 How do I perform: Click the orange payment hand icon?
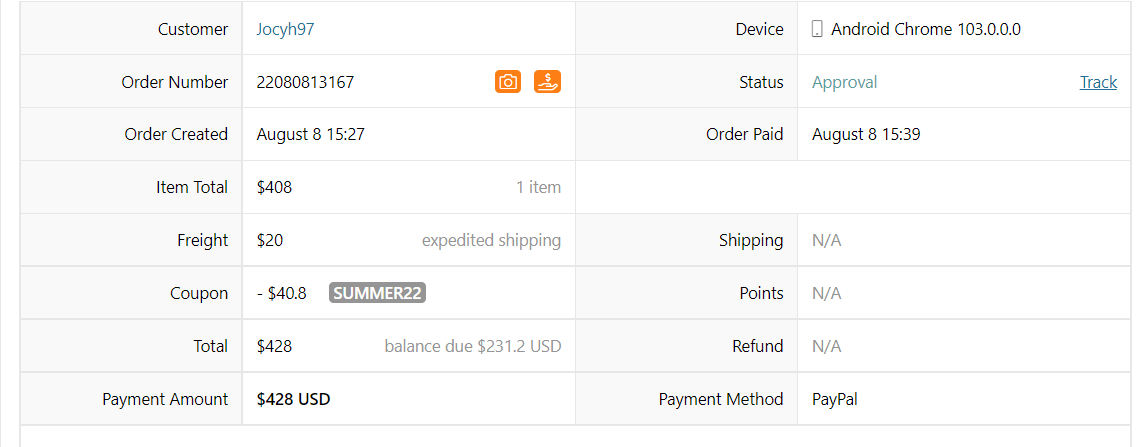point(548,81)
